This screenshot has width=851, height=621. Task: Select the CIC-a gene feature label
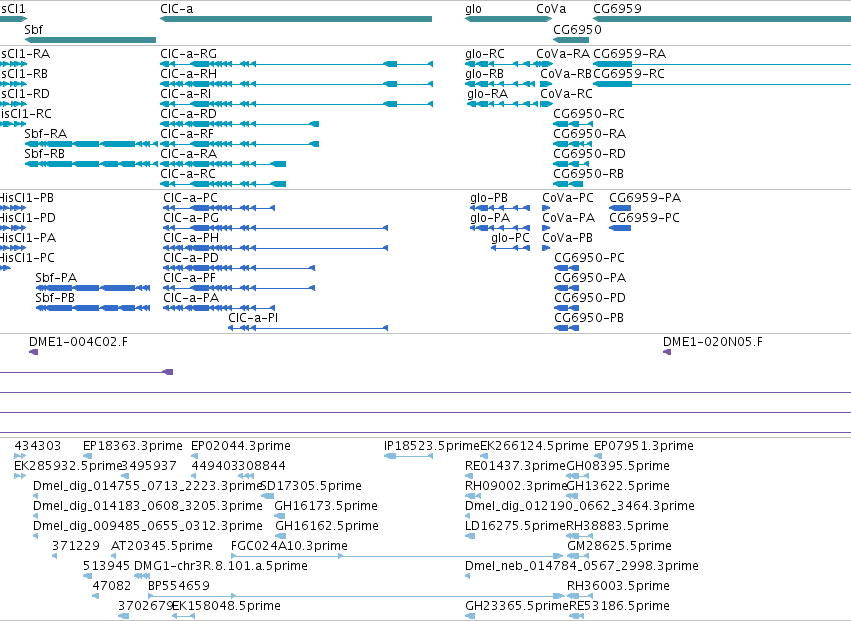pos(176,9)
